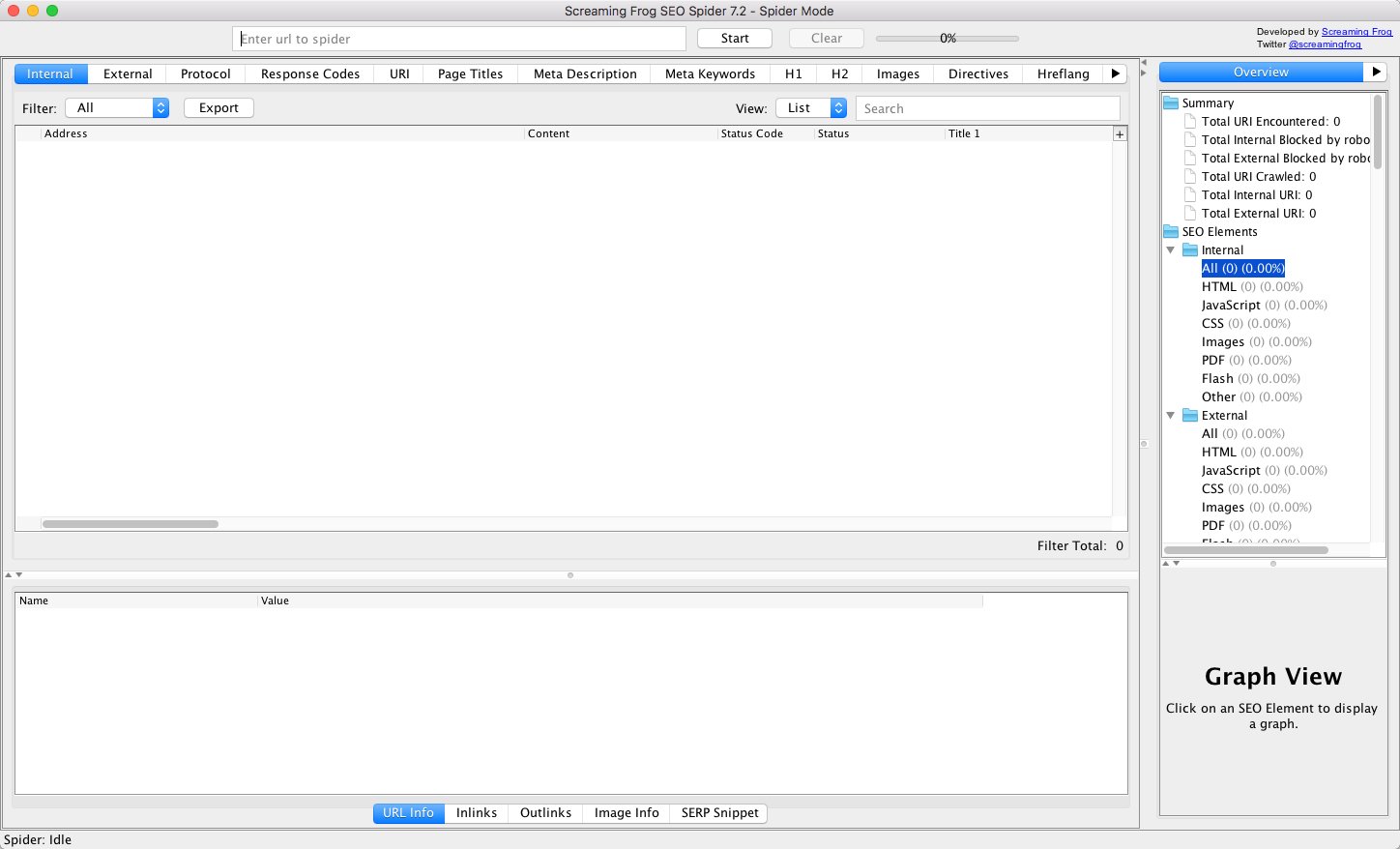Viewport: 1400px width, 849px height.
Task: Click the External folder icon
Action: pos(1190,416)
